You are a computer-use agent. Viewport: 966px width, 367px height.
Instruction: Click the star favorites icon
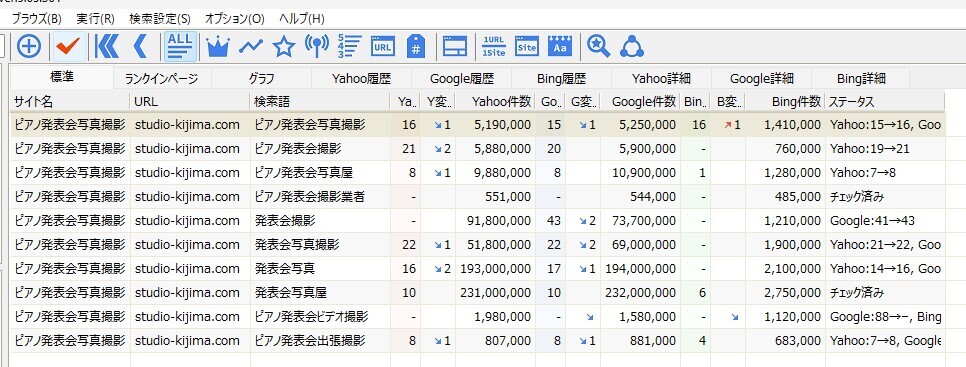click(284, 46)
